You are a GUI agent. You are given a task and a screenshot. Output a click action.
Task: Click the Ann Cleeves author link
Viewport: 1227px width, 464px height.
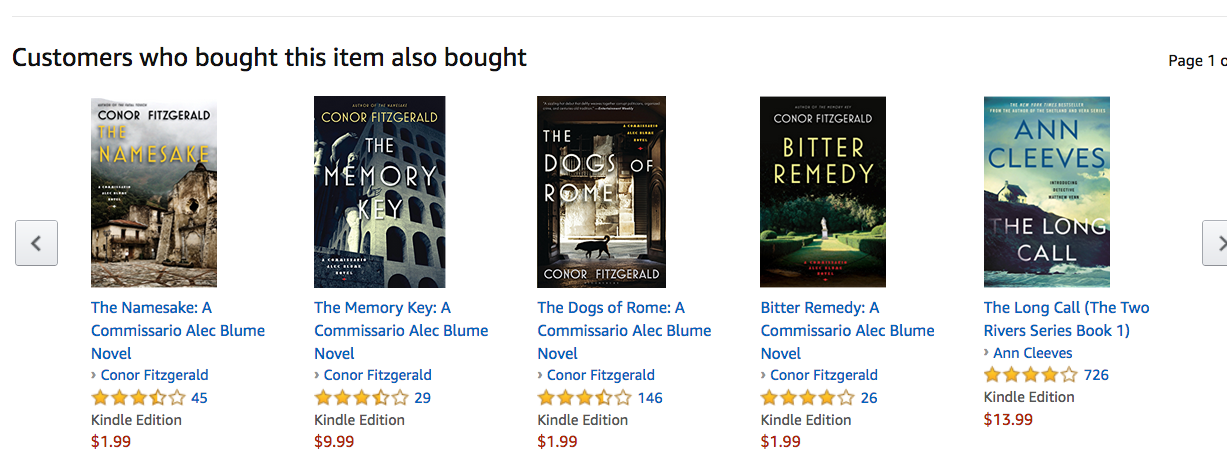1033,353
